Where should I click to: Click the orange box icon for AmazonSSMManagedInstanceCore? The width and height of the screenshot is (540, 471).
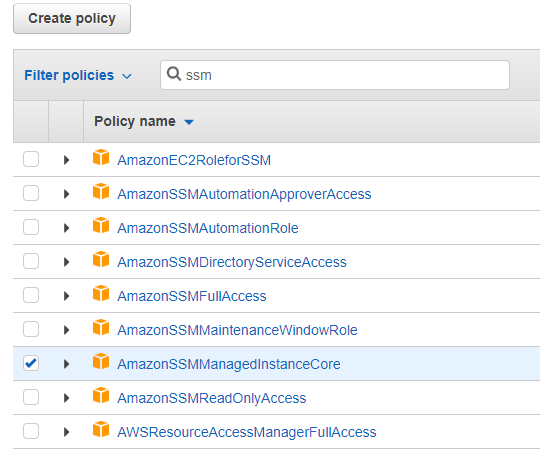click(x=101, y=361)
